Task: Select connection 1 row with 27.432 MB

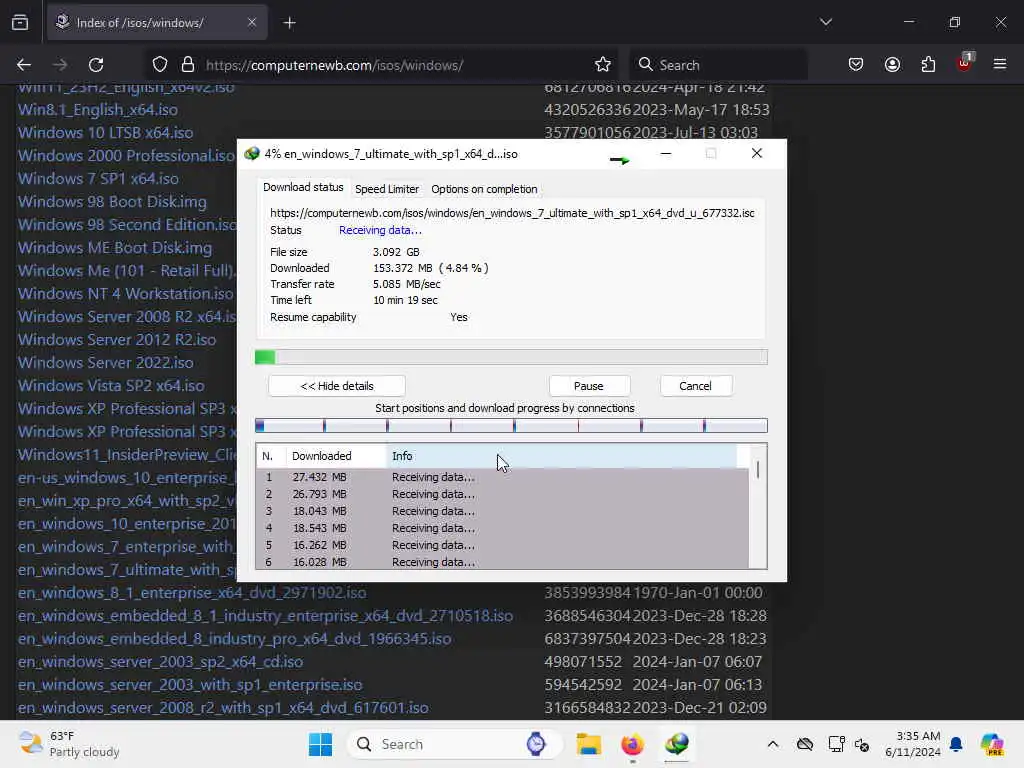Action: [502, 477]
